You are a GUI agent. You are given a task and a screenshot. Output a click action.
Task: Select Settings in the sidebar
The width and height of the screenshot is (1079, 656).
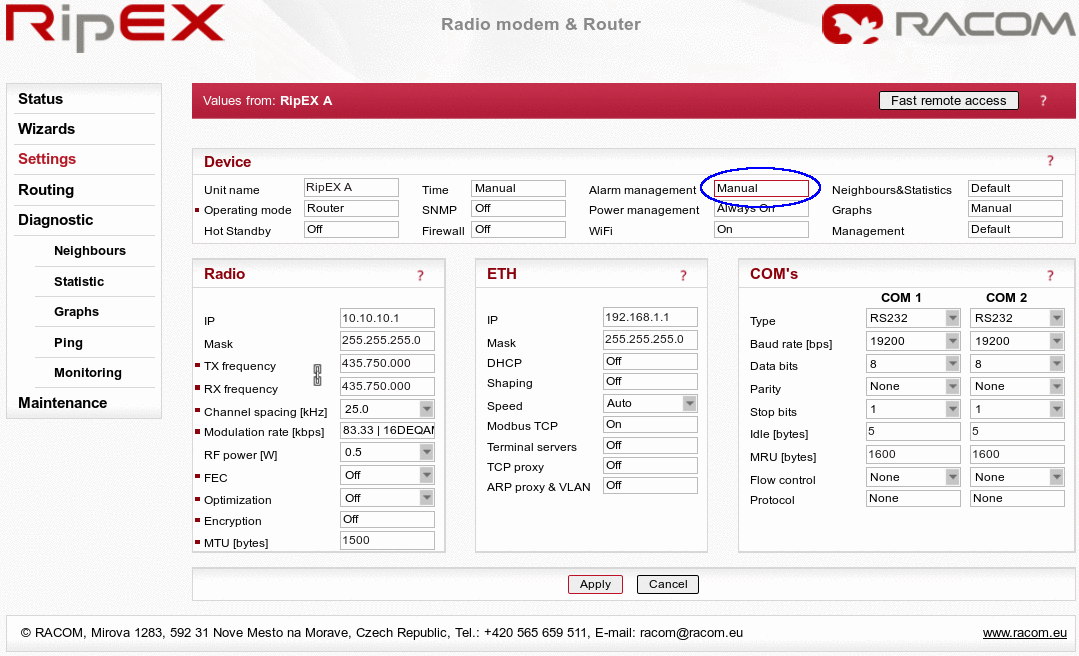[x=47, y=159]
